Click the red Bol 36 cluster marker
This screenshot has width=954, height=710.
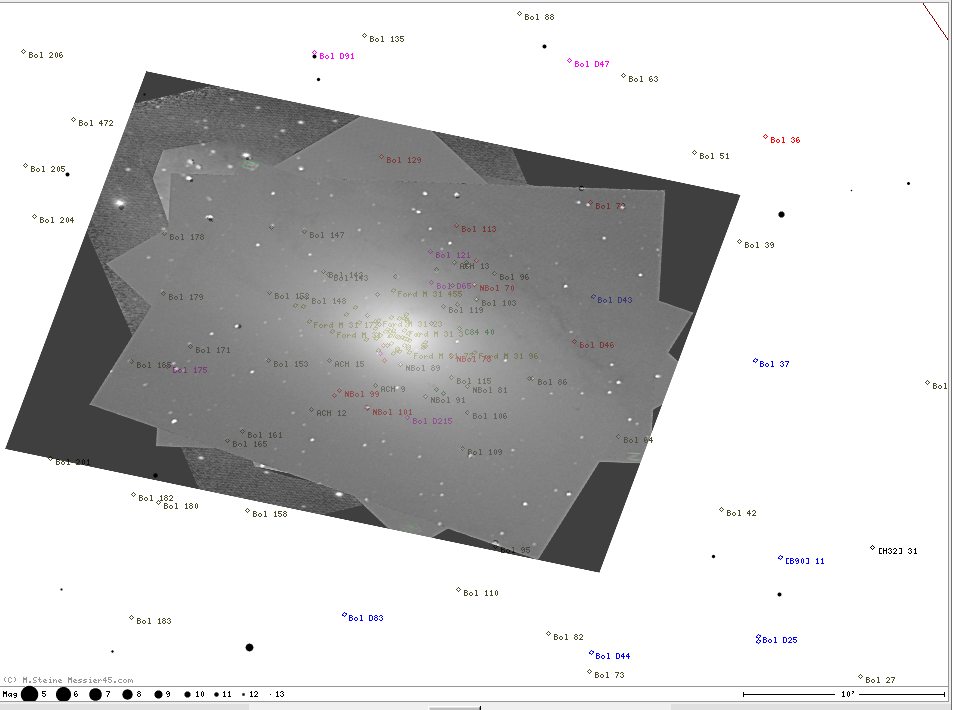pos(766,137)
